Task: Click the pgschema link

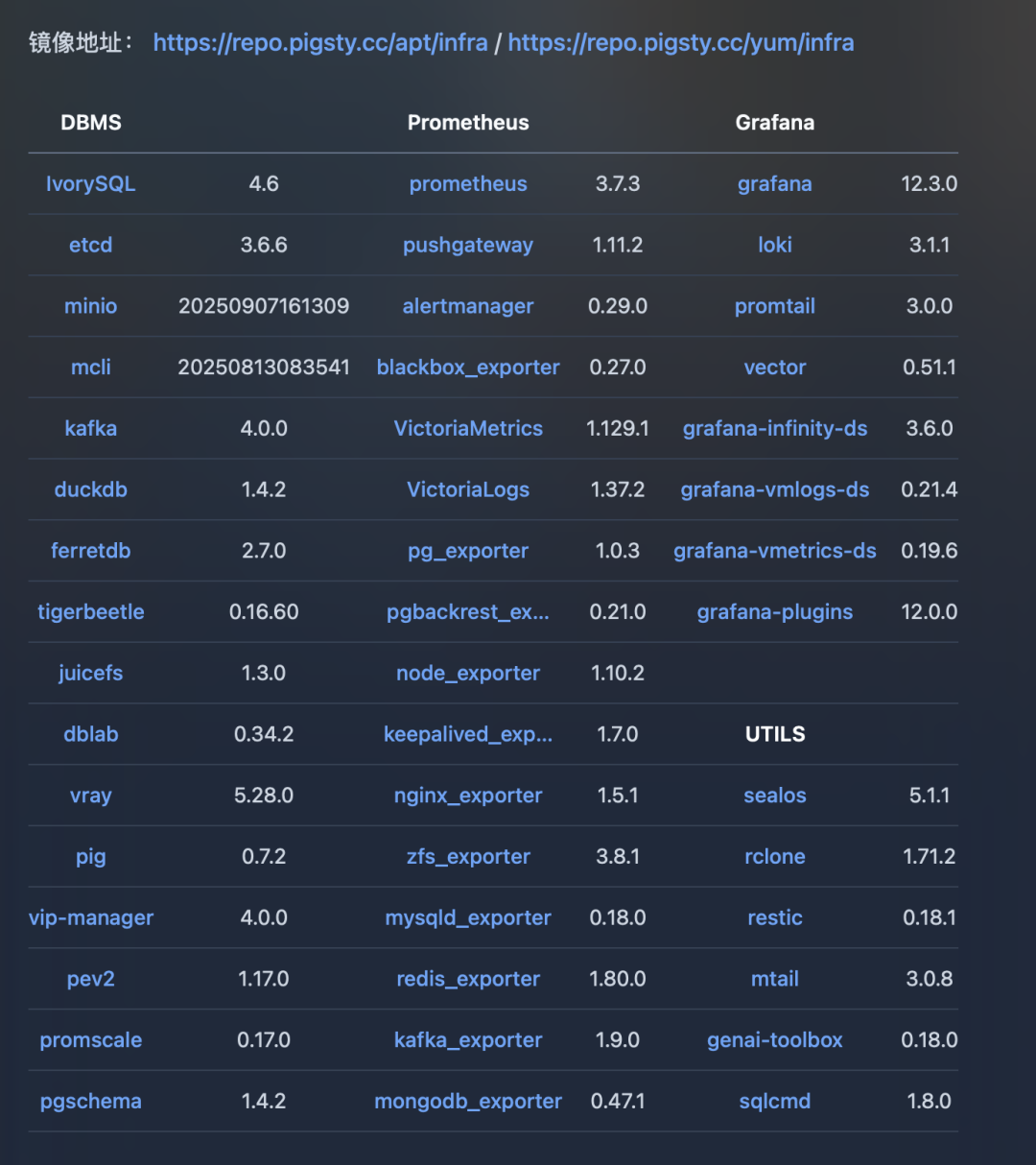Action: tap(91, 1102)
